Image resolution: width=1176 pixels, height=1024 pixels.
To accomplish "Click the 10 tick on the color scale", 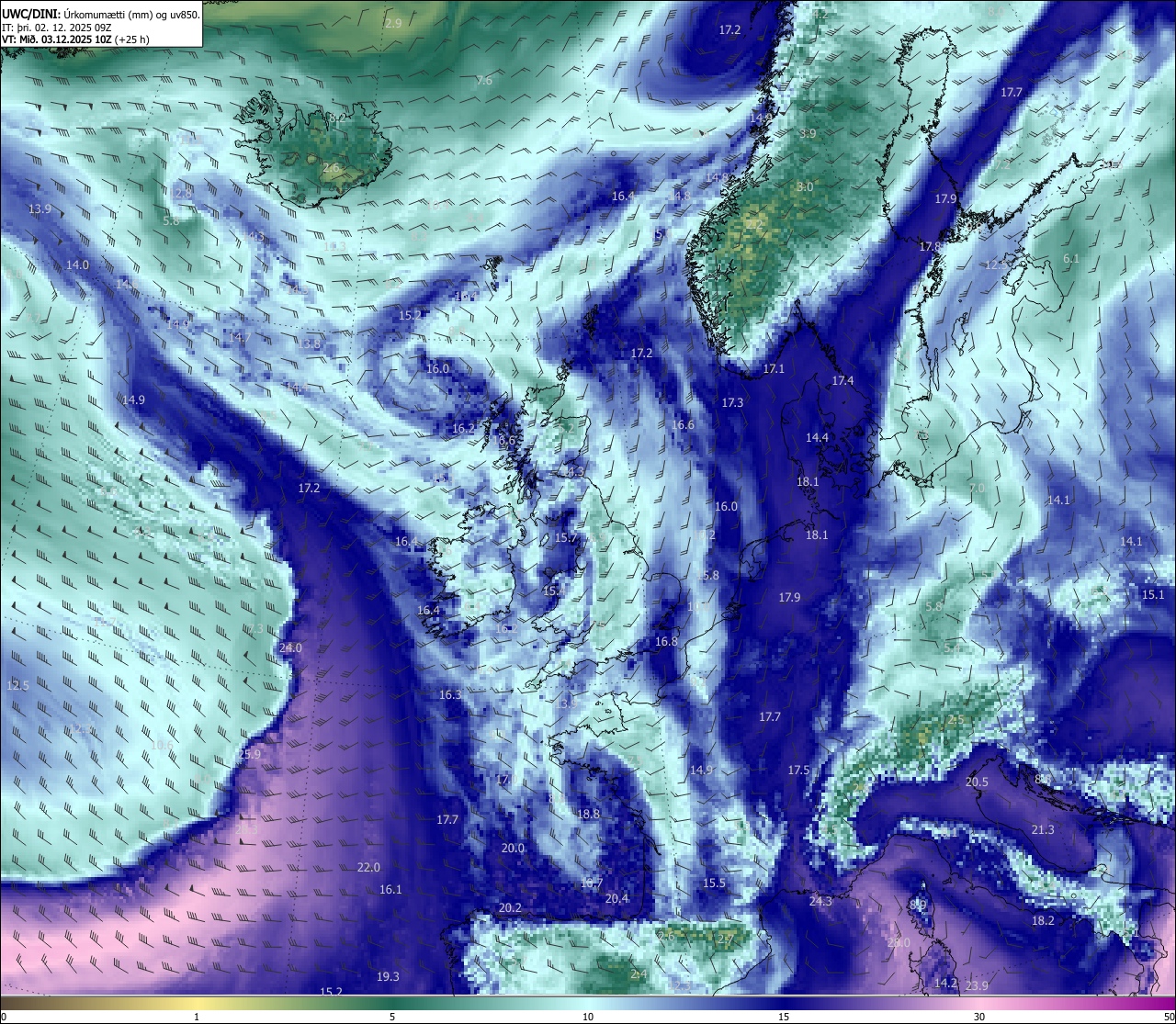I will 588,1017.
